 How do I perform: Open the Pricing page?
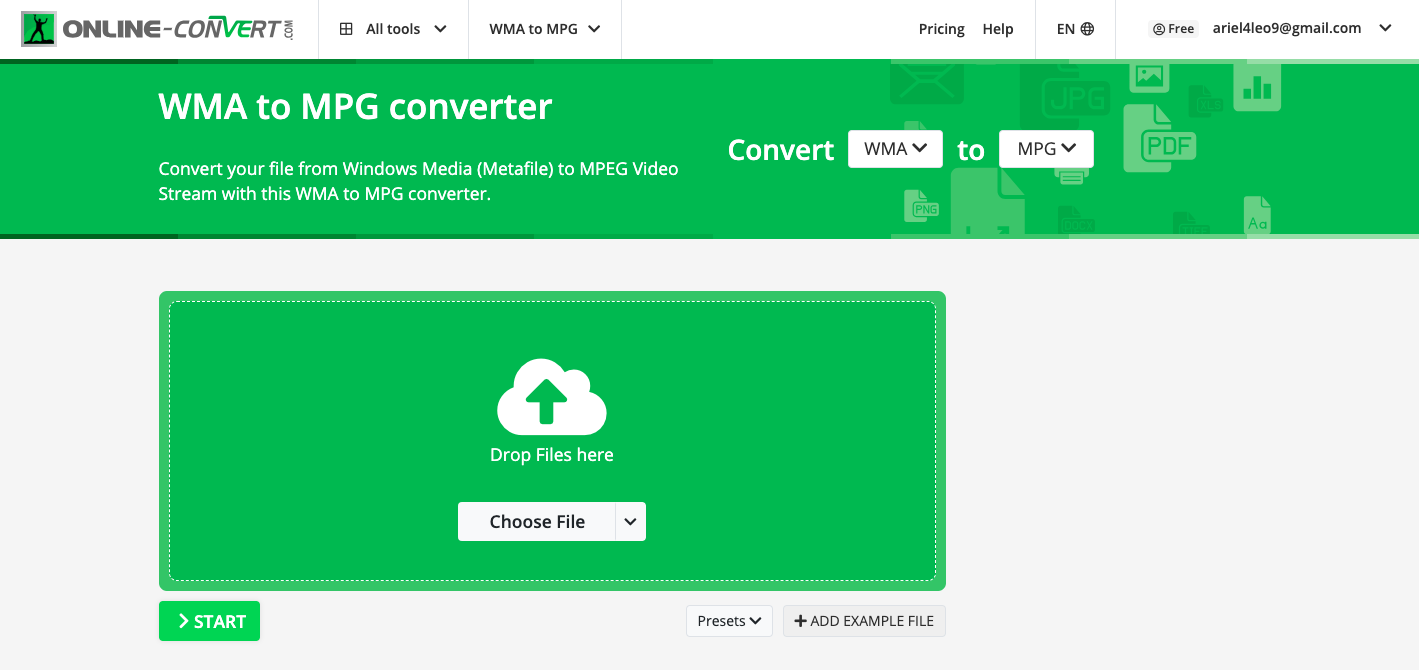coord(941,29)
